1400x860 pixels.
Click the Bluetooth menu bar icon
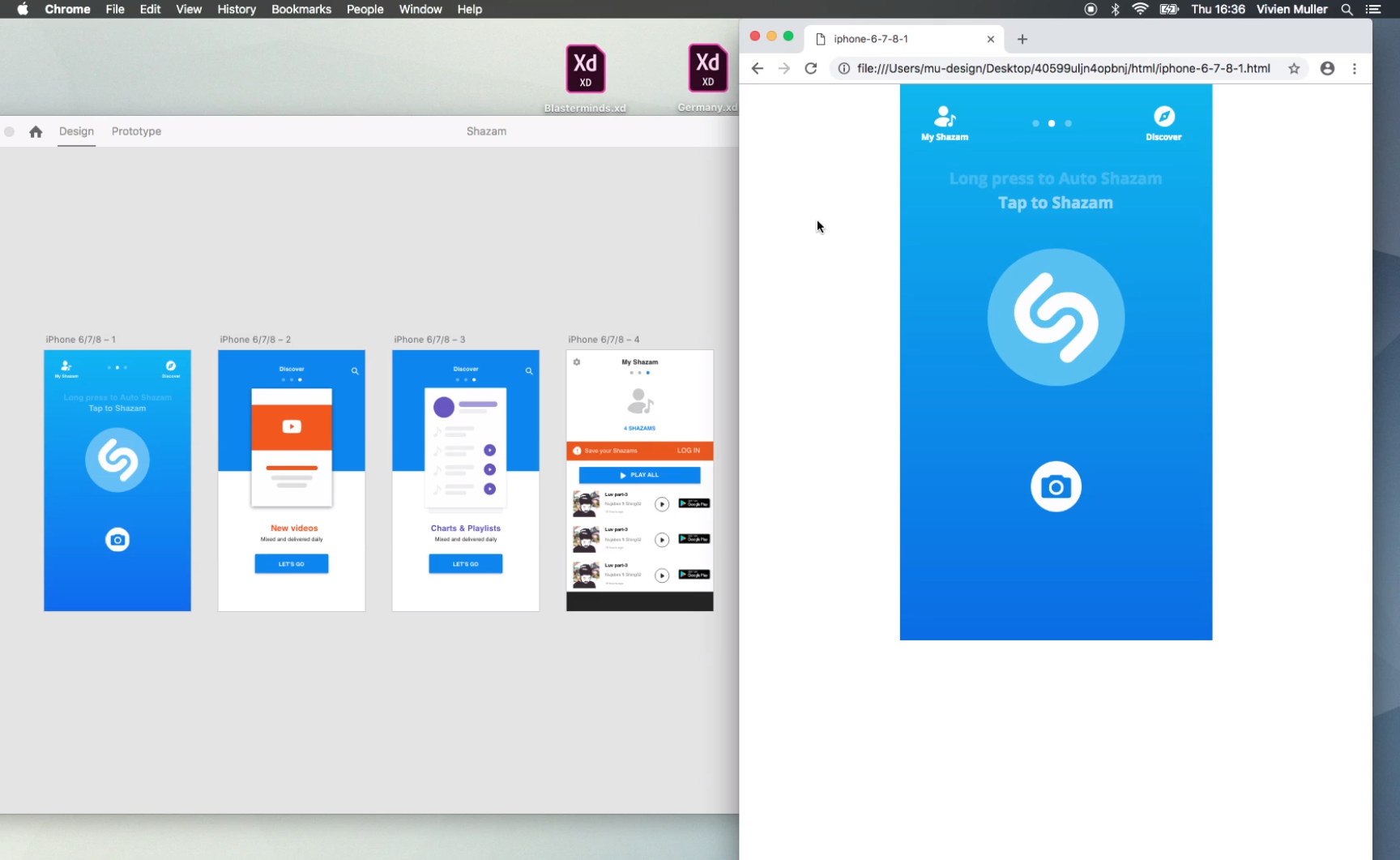tap(1115, 9)
